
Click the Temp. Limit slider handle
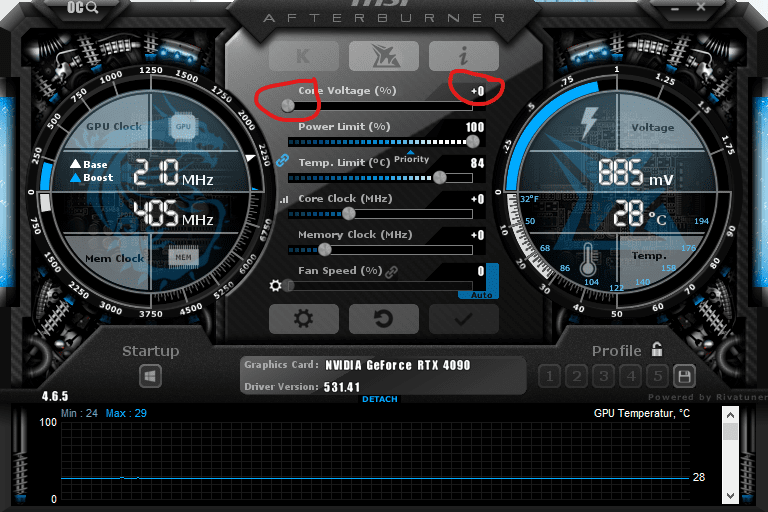[x=440, y=177]
